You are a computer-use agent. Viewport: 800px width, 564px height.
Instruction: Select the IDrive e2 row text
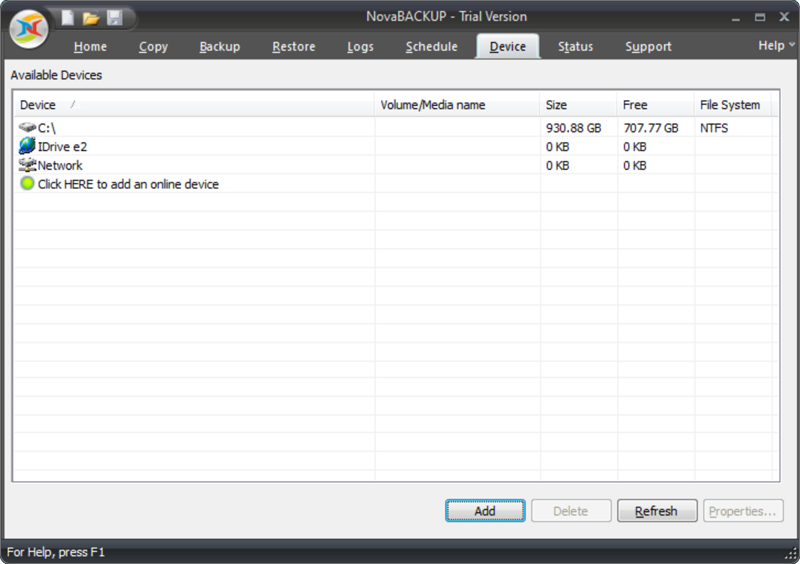point(62,146)
